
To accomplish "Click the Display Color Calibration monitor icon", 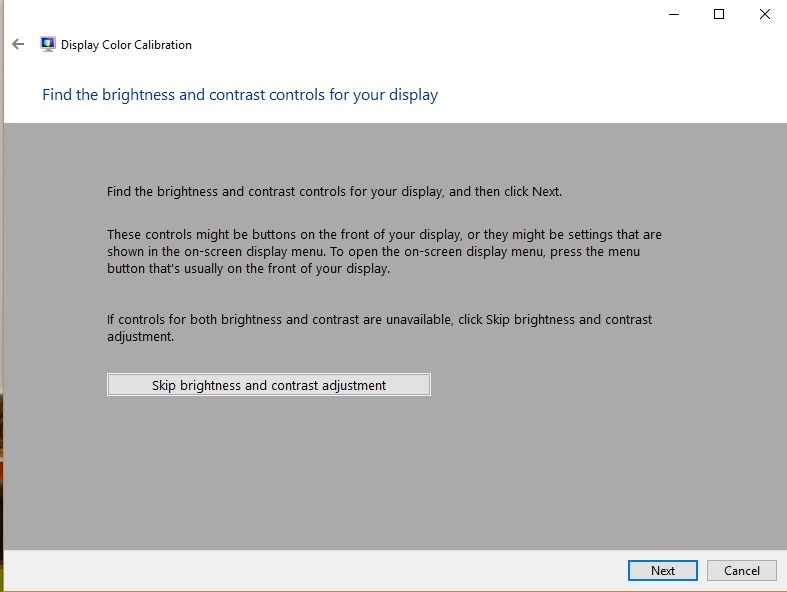I will pyautogui.click(x=48, y=44).
